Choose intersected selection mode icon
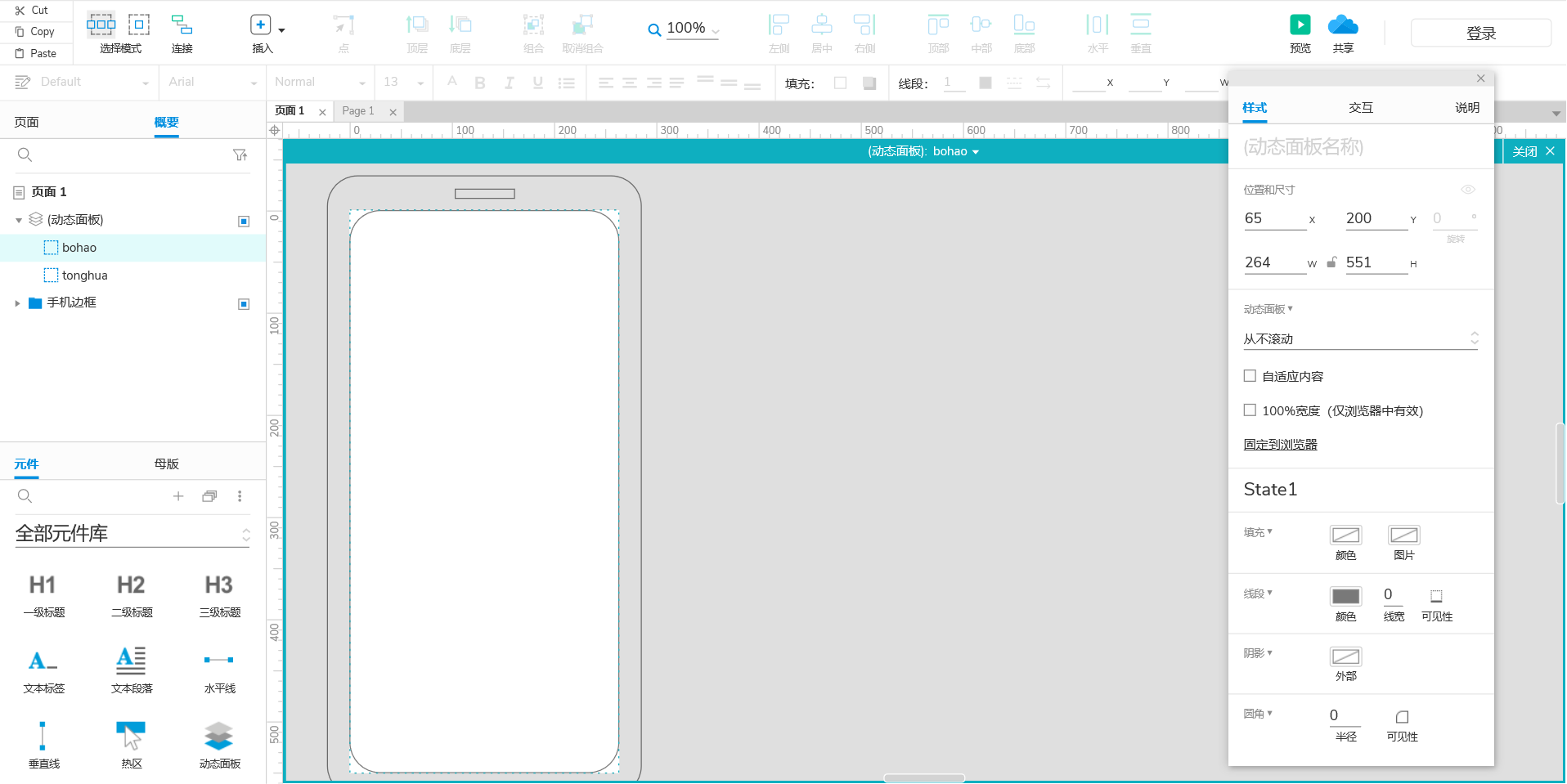Screen dimensions: 1567x784 click(101, 25)
